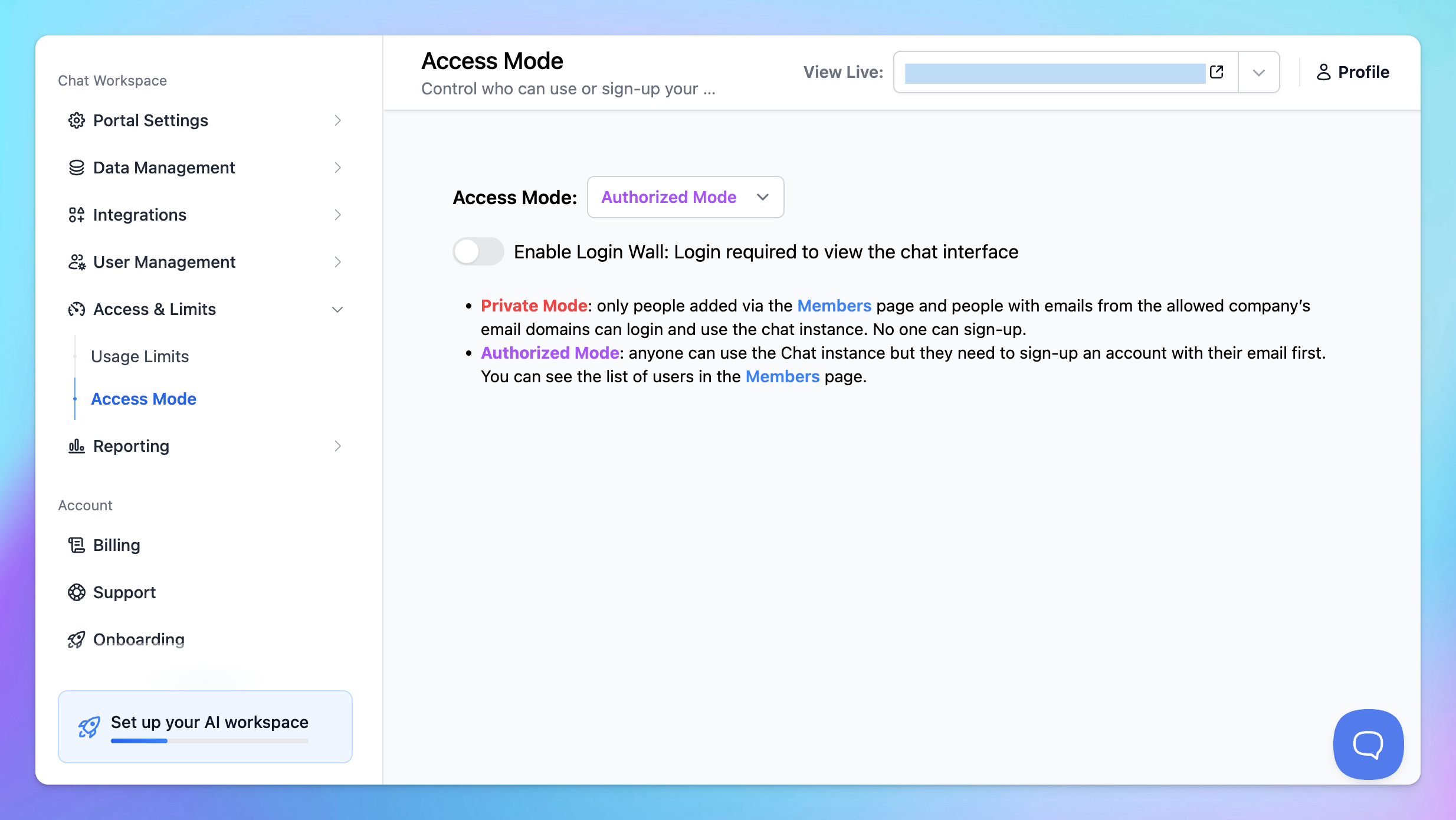The image size is (1456, 820).
Task: Click the Integrations grid icon
Action: 76,215
